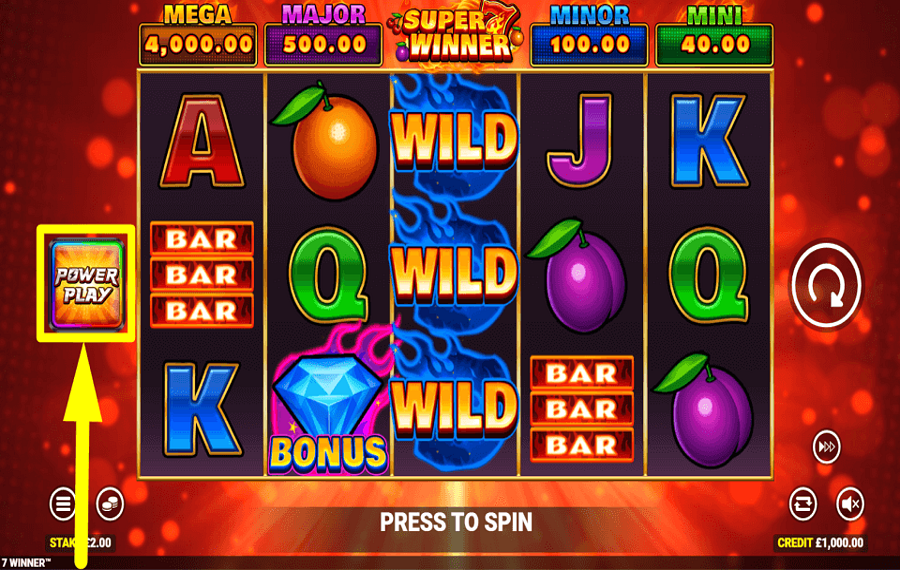Open the autoplay loop settings
The image size is (900, 570).
point(802,504)
